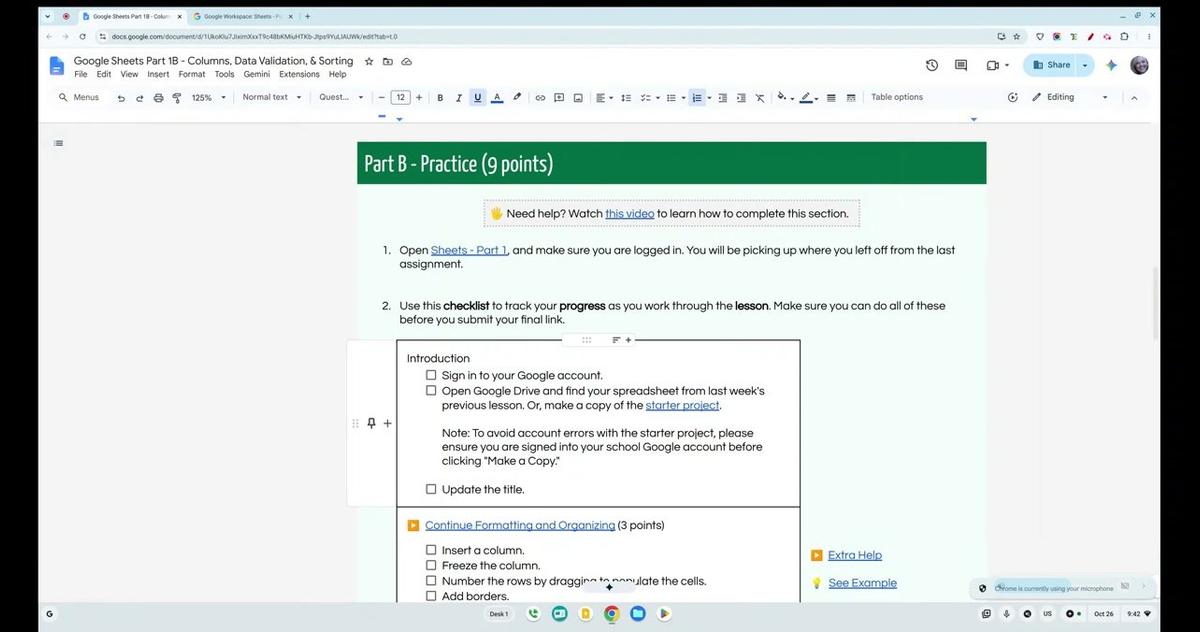This screenshot has height=632, width=1200.
Task: Open the View menu
Action: click(129, 74)
